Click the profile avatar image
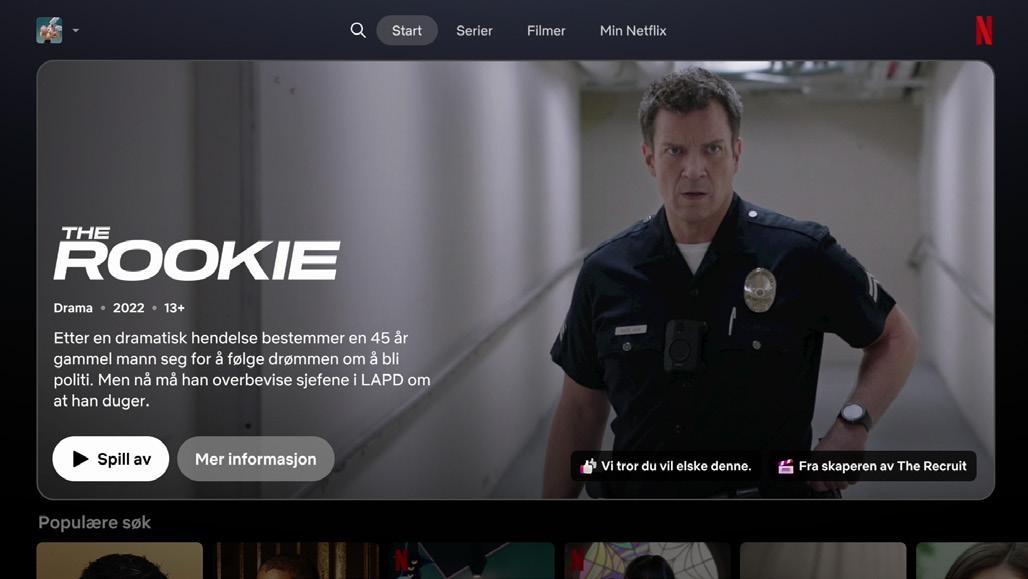This screenshot has width=1028, height=579. (49, 30)
